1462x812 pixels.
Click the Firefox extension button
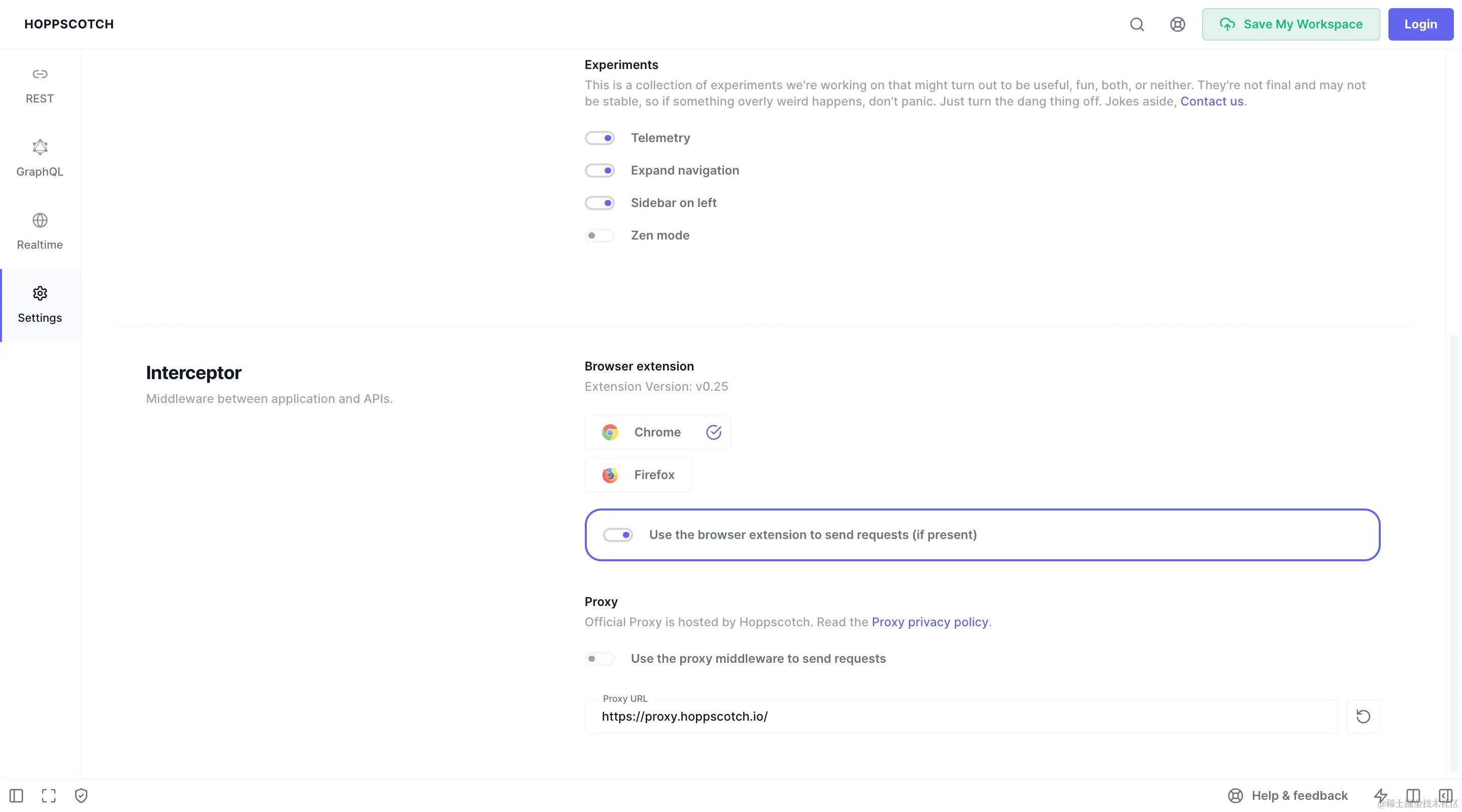point(638,475)
